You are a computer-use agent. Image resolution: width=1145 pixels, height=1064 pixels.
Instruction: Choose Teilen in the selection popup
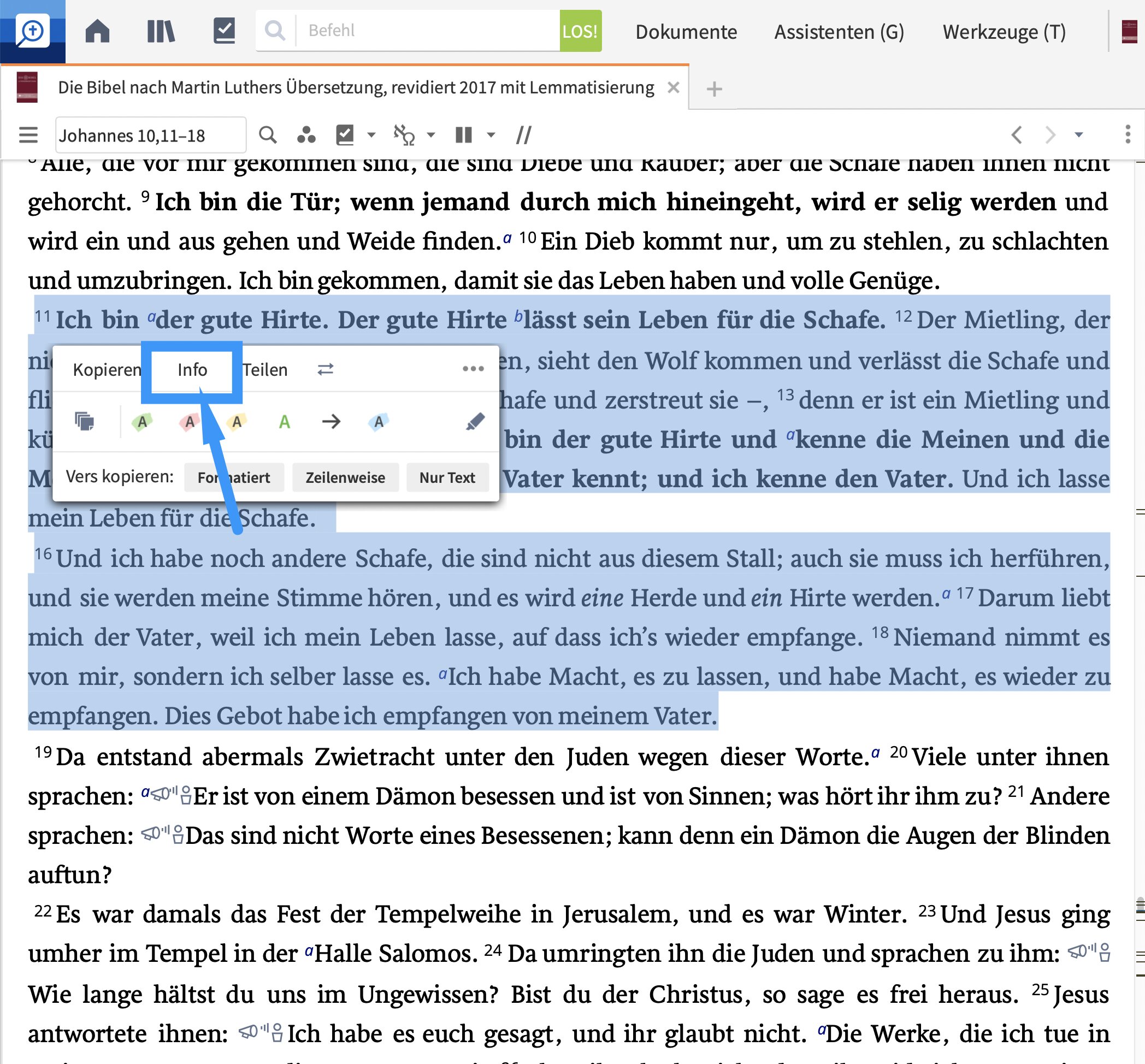[264, 370]
